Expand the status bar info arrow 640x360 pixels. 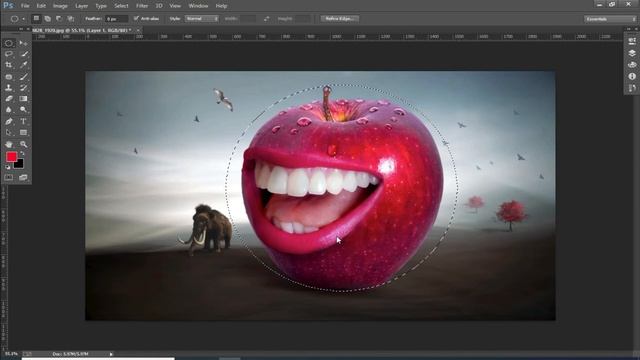[x=111, y=354]
